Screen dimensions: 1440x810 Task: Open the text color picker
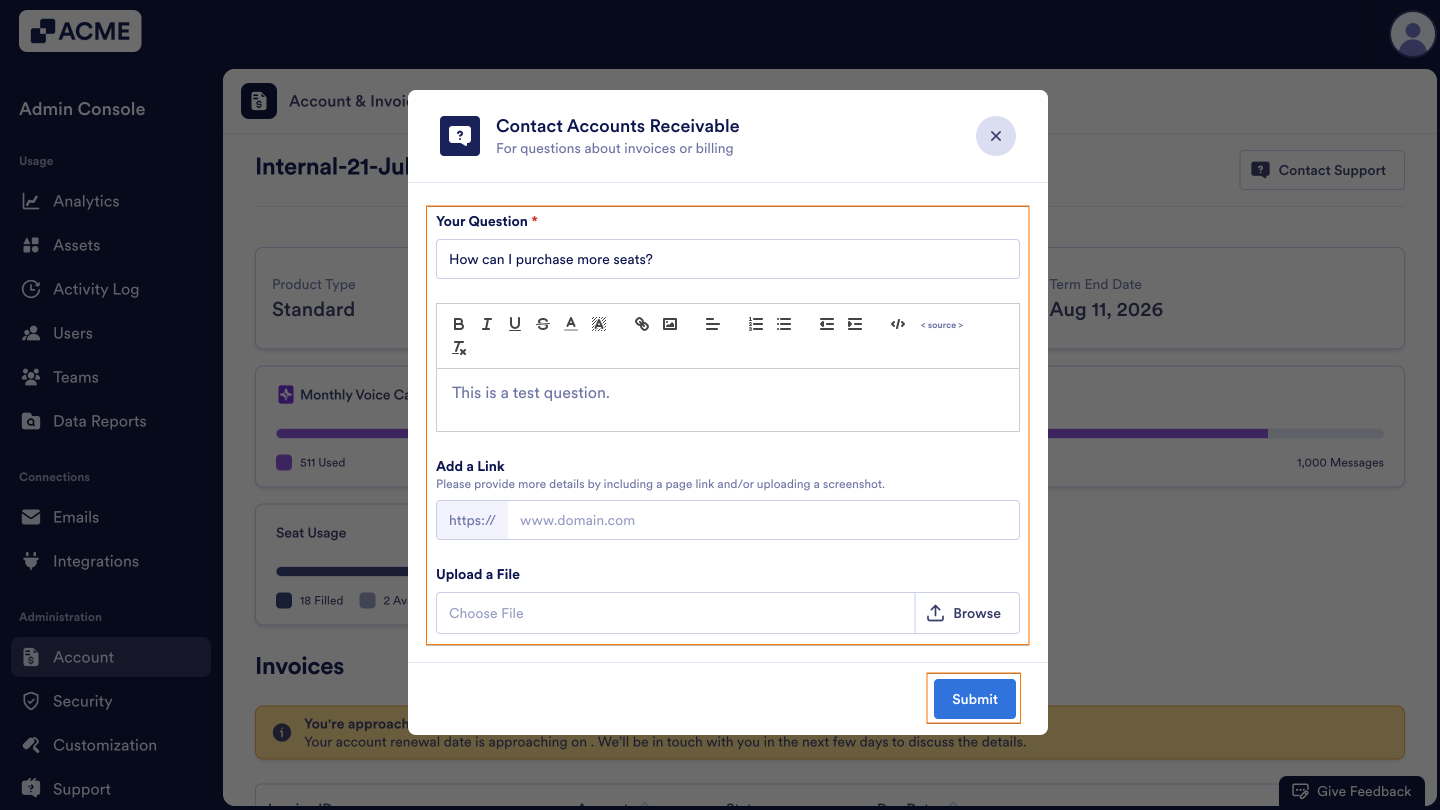point(571,324)
